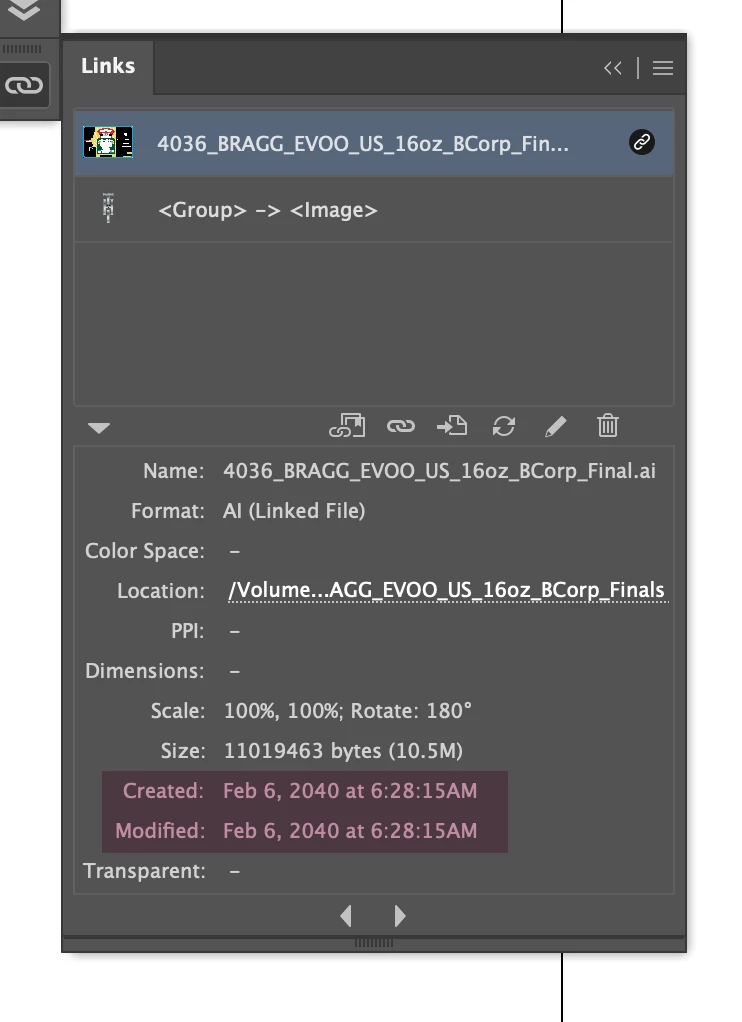
Task: Click the Go To Link icon
Action: tap(452, 426)
